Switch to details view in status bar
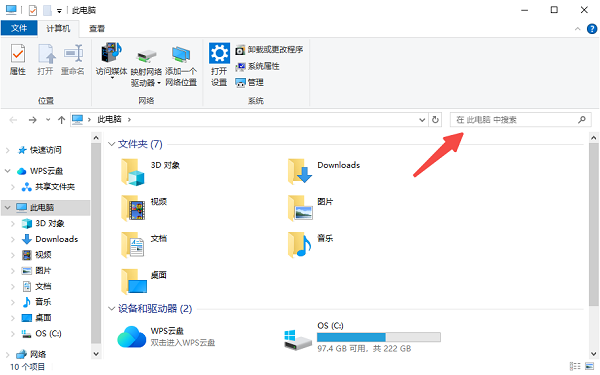This screenshot has width=600, height=375. (575, 366)
